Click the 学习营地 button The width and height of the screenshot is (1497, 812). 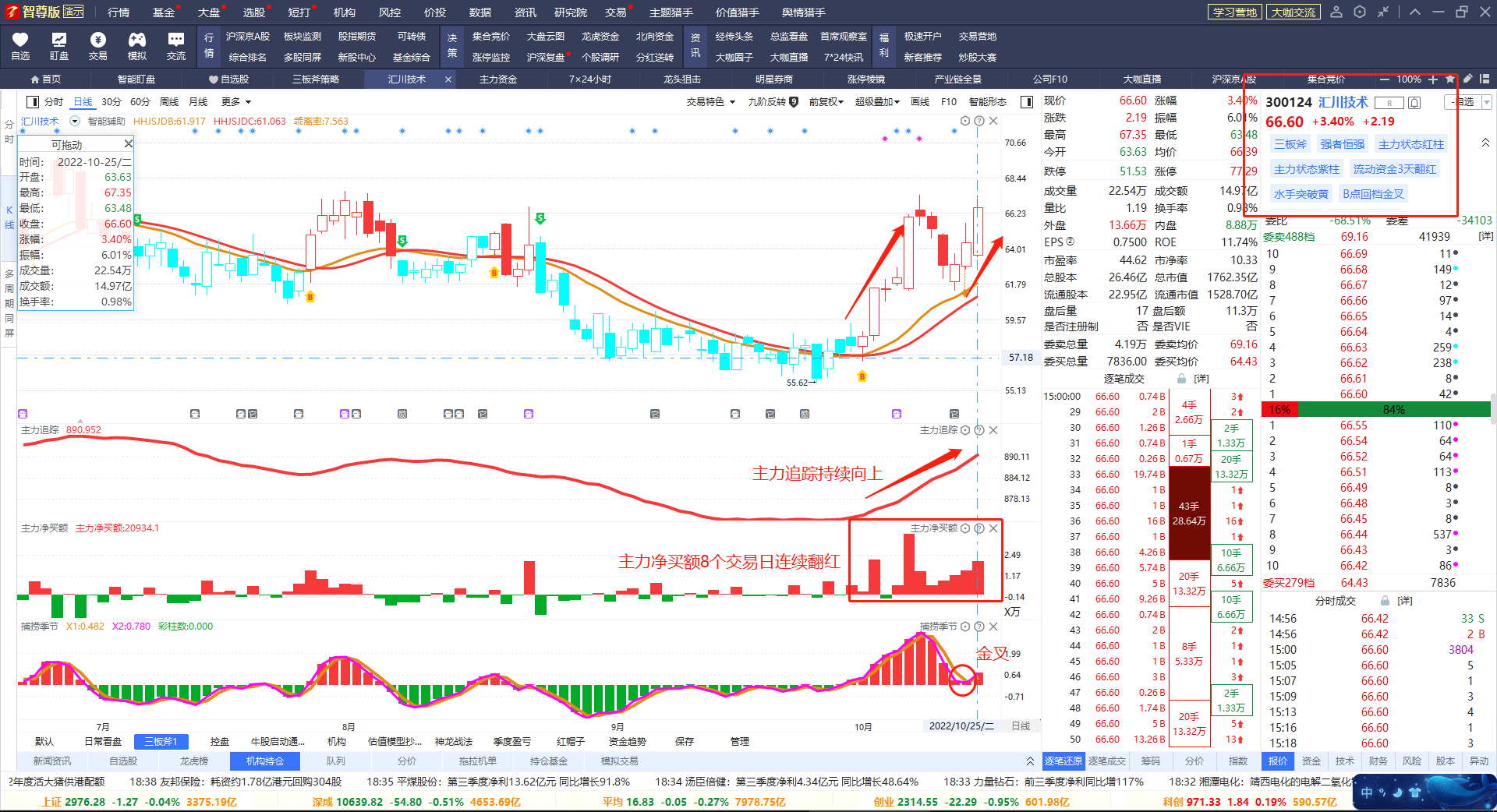[1235, 12]
